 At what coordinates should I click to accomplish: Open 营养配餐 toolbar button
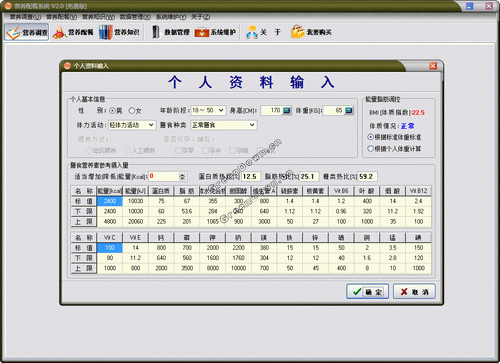click(73, 32)
